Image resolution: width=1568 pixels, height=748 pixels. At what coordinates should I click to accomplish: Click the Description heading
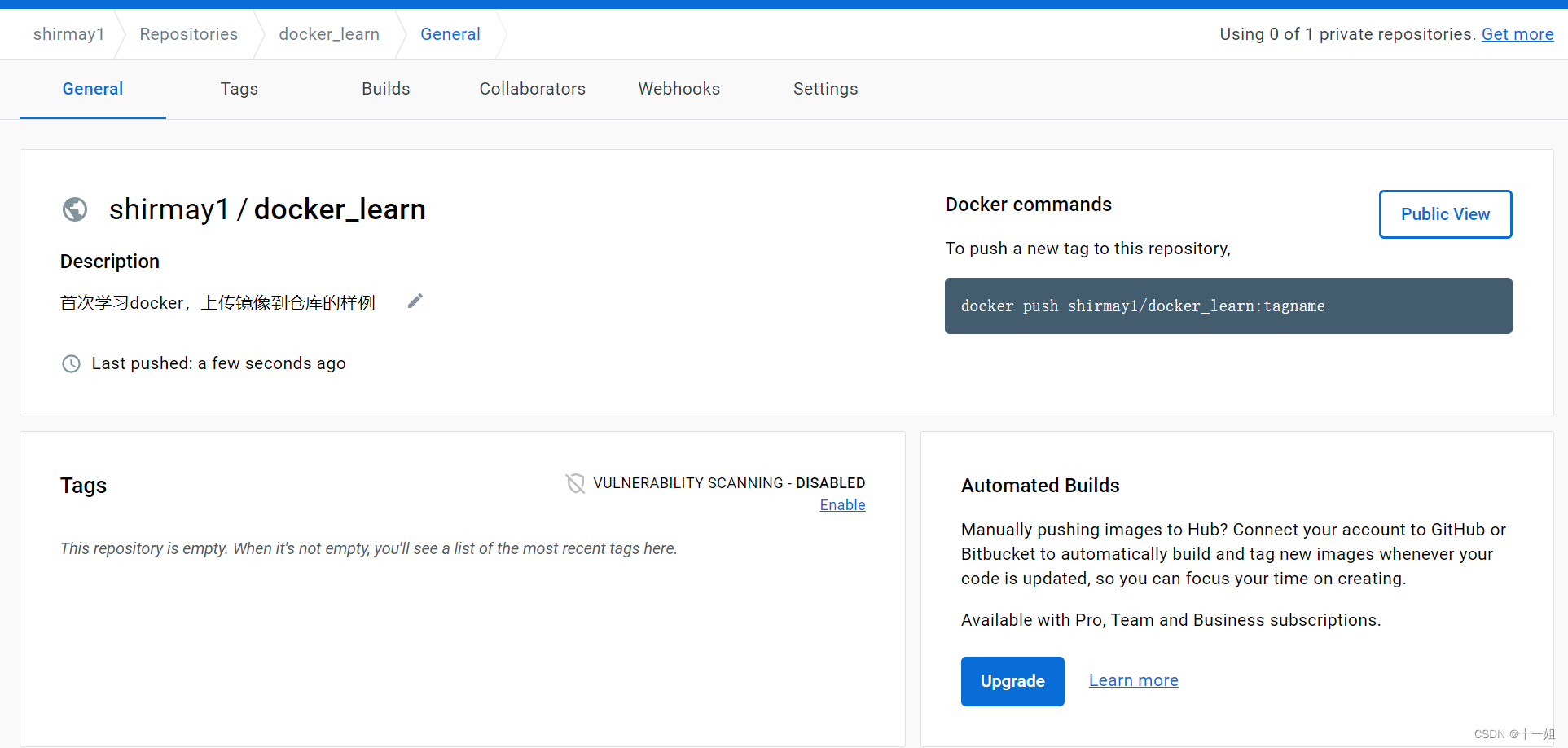pos(110,262)
